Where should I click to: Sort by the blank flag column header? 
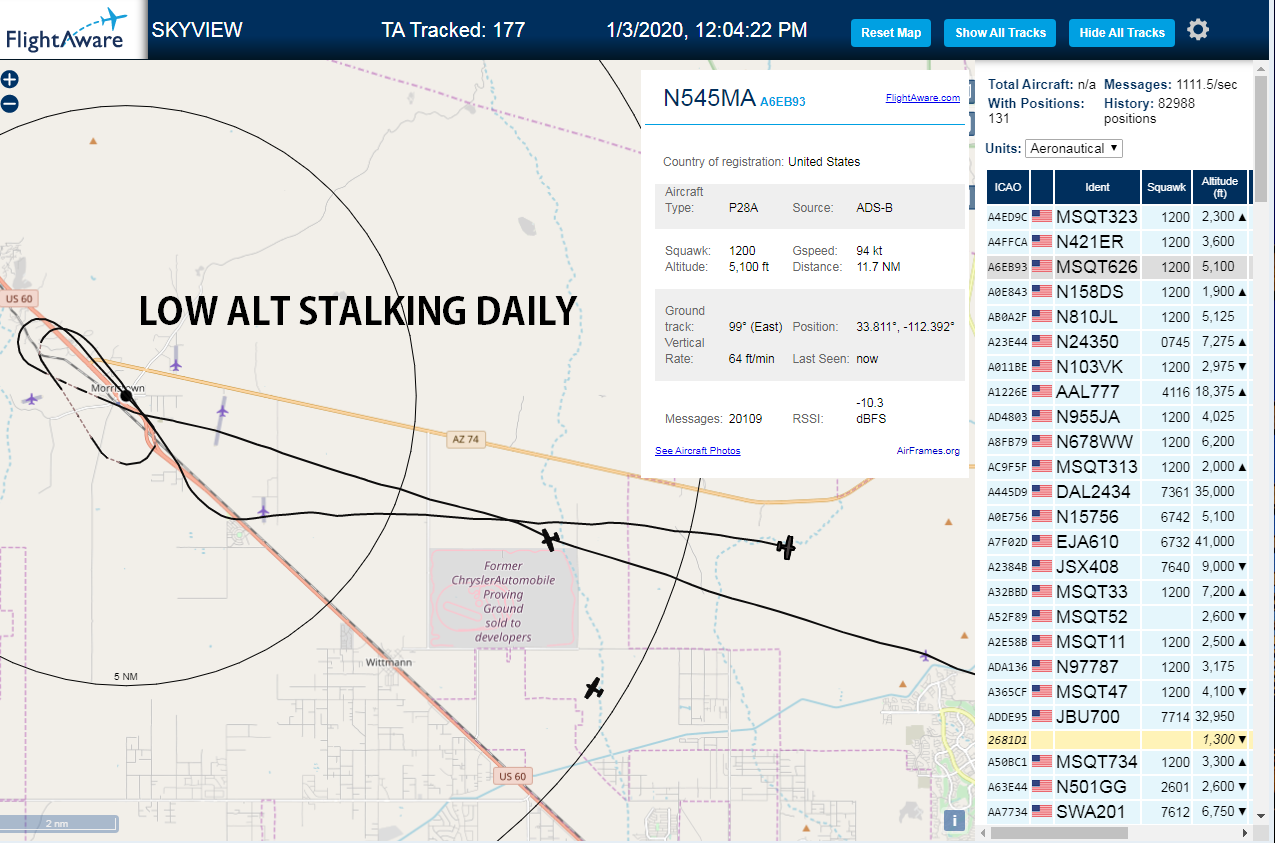[1042, 187]
